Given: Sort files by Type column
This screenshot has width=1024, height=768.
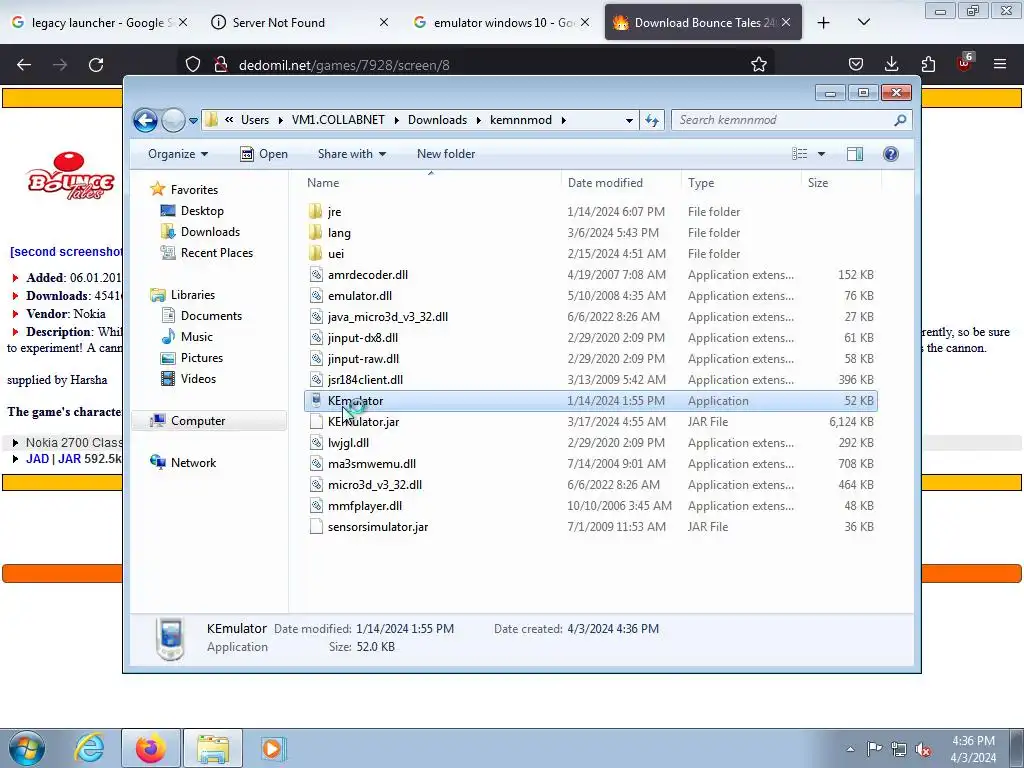Looking at the screenshot, I should click(x=741, y=183).
